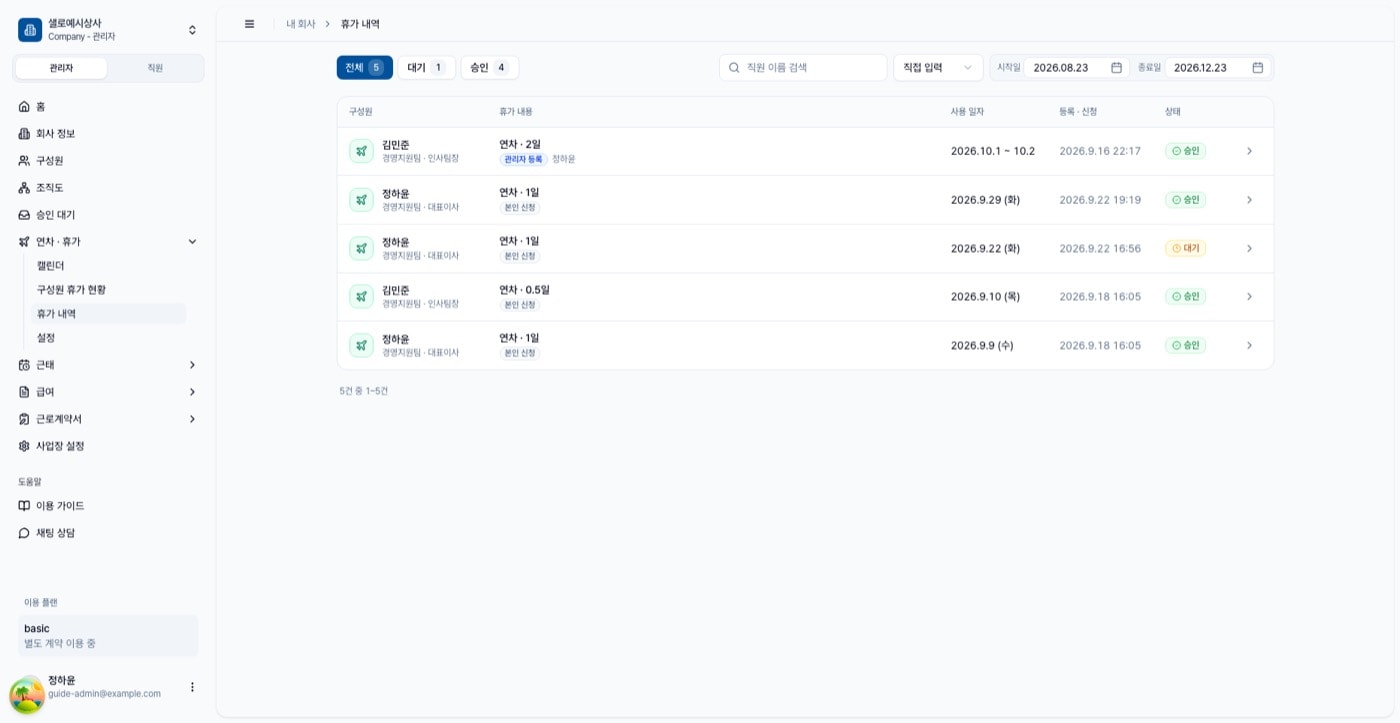This screenshot has width=1400, height=723.
Task: Click the 회사 정보 building icon
Action: point(24,133)
